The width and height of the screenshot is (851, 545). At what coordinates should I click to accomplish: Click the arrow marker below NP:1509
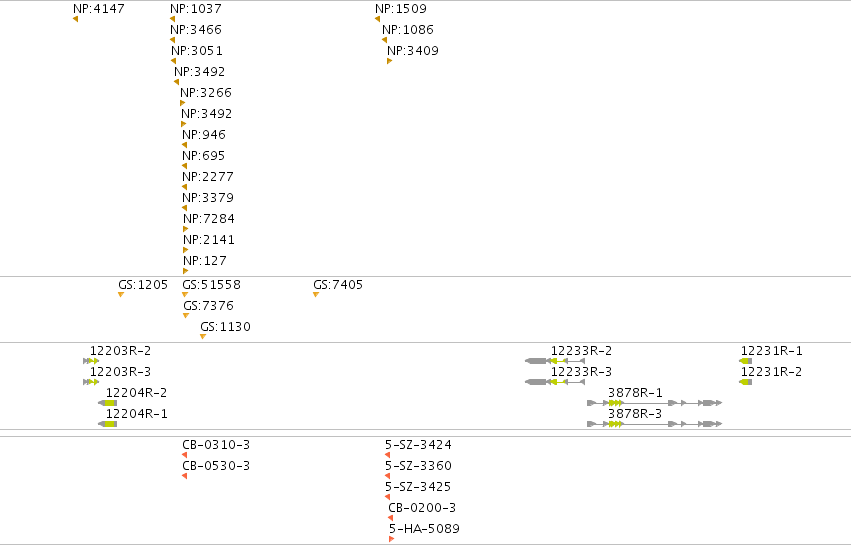(377, 19)
